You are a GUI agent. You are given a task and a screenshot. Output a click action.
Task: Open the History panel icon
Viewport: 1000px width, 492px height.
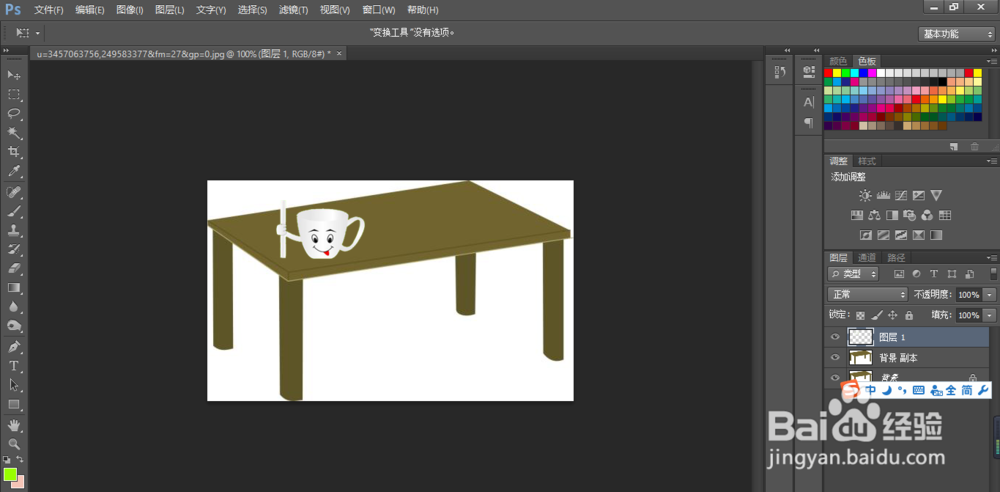click(x=779, y=71)
